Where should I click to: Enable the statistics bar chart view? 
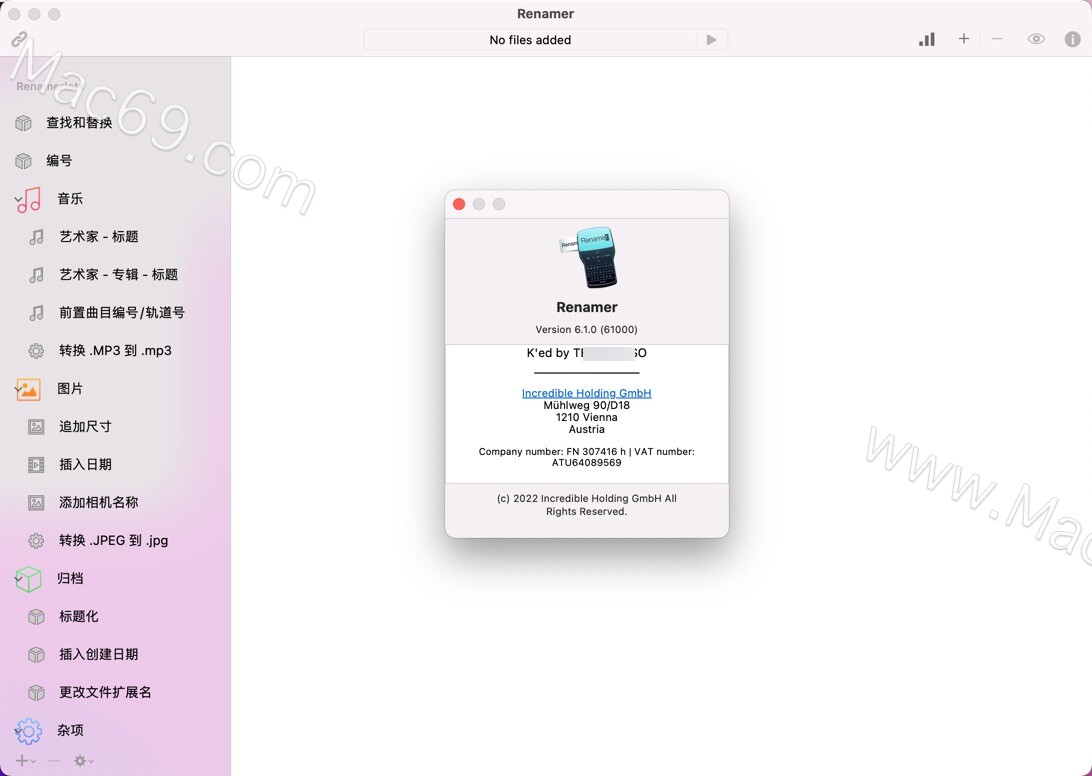(926, 39)
